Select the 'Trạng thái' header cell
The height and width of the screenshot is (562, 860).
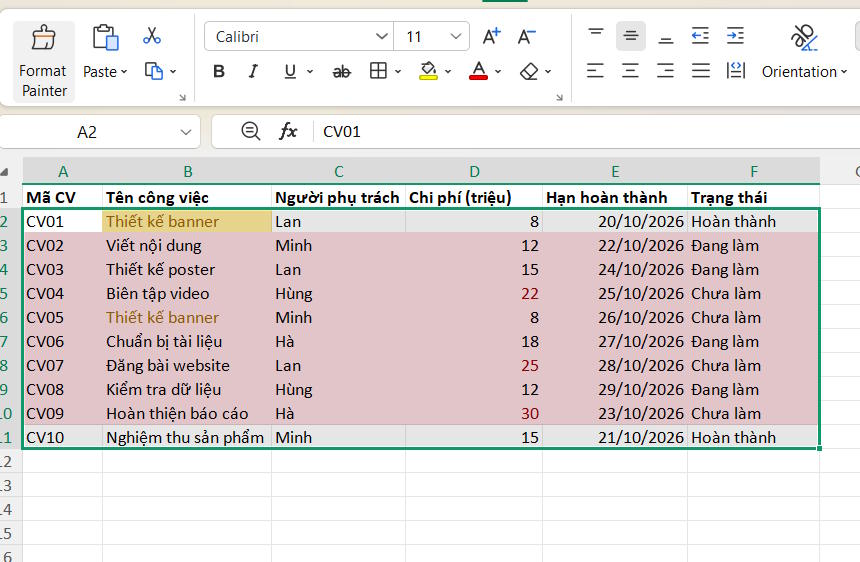tap(754, 197)
